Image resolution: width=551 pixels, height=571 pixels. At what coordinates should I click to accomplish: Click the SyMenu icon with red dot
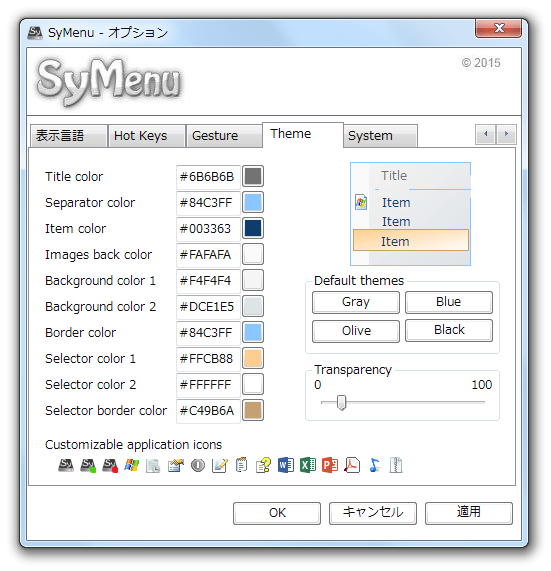[x=110, y=465]
